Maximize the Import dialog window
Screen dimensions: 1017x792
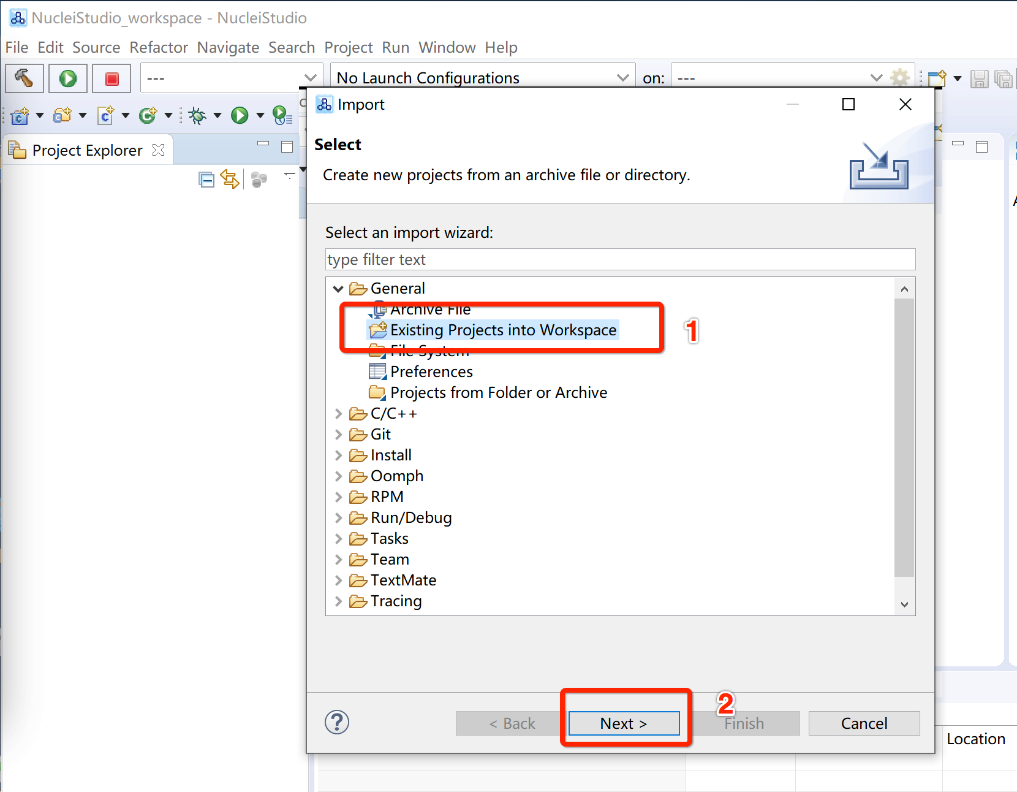coord(848,104)
